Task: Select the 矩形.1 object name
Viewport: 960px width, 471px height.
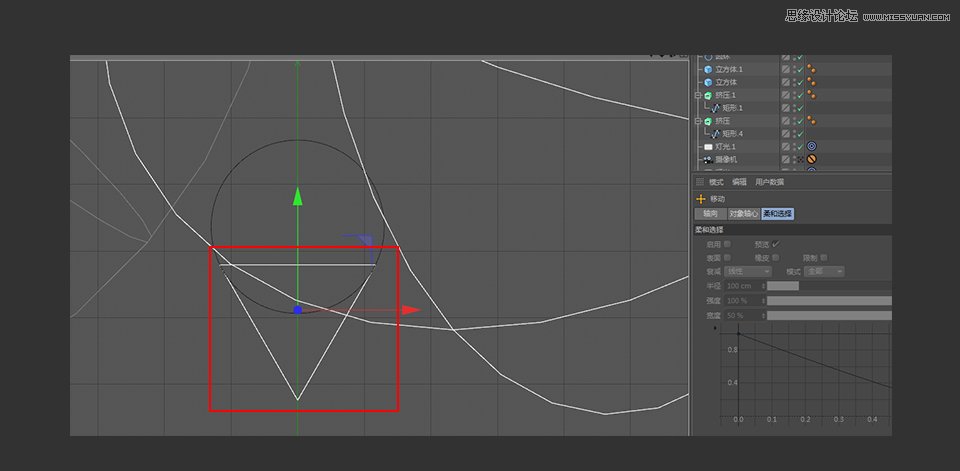Action: (x=733, y=108)
